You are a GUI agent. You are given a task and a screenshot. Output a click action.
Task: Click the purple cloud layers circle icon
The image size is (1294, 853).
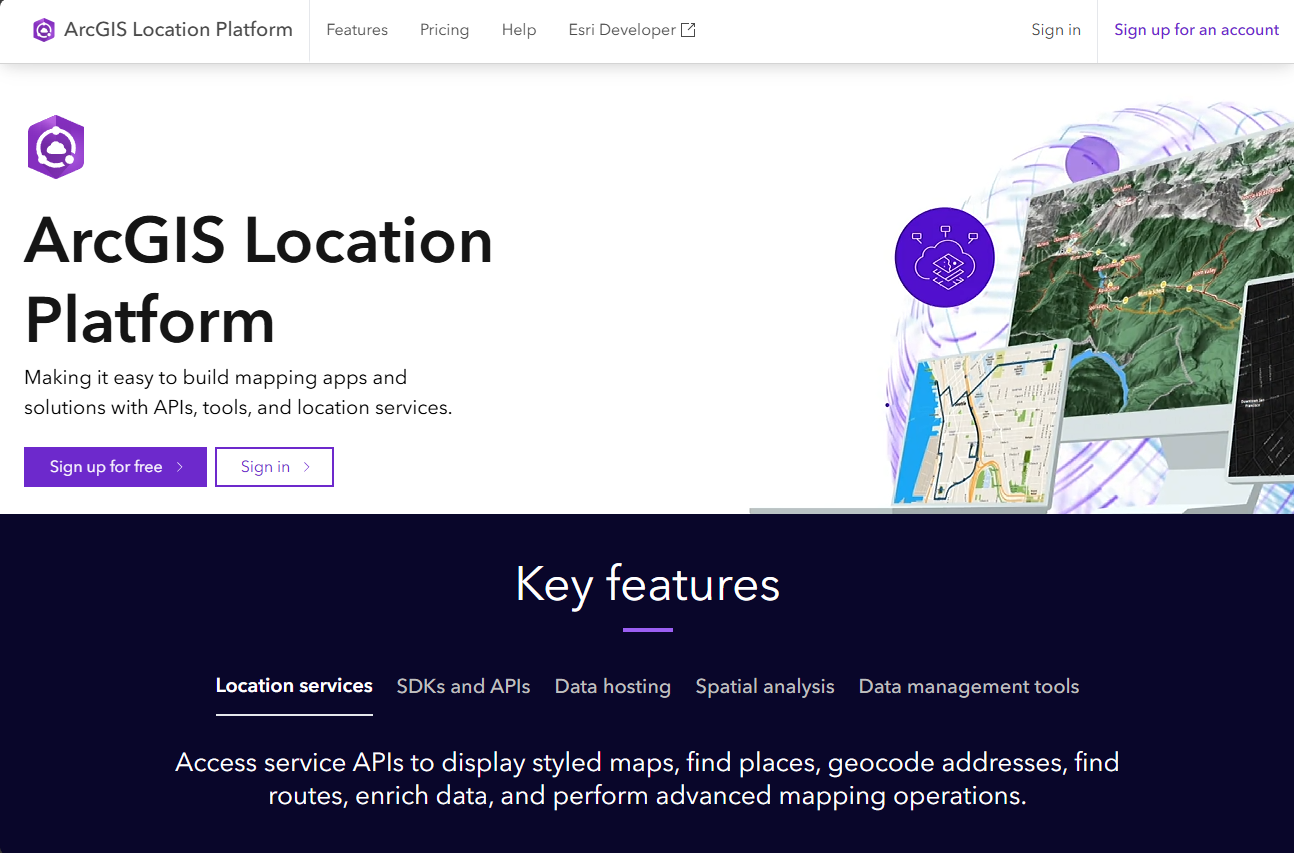(944, 257)
